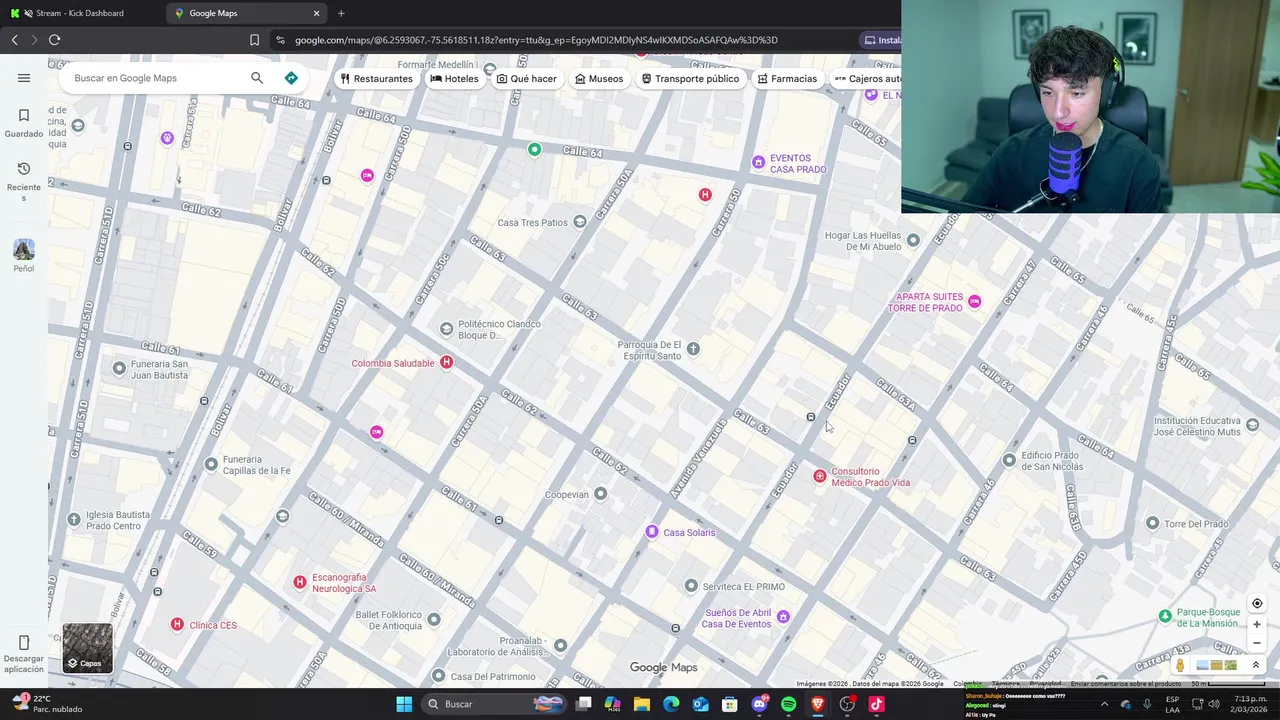Open directions with the blue diamond icon
Screen dimensions: 1280x720
coord(291,78)
